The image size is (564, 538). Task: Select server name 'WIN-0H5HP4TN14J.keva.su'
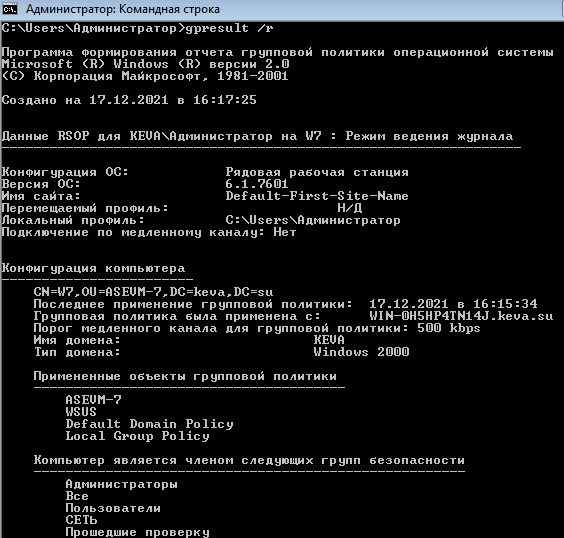click(x=461, y=316)
